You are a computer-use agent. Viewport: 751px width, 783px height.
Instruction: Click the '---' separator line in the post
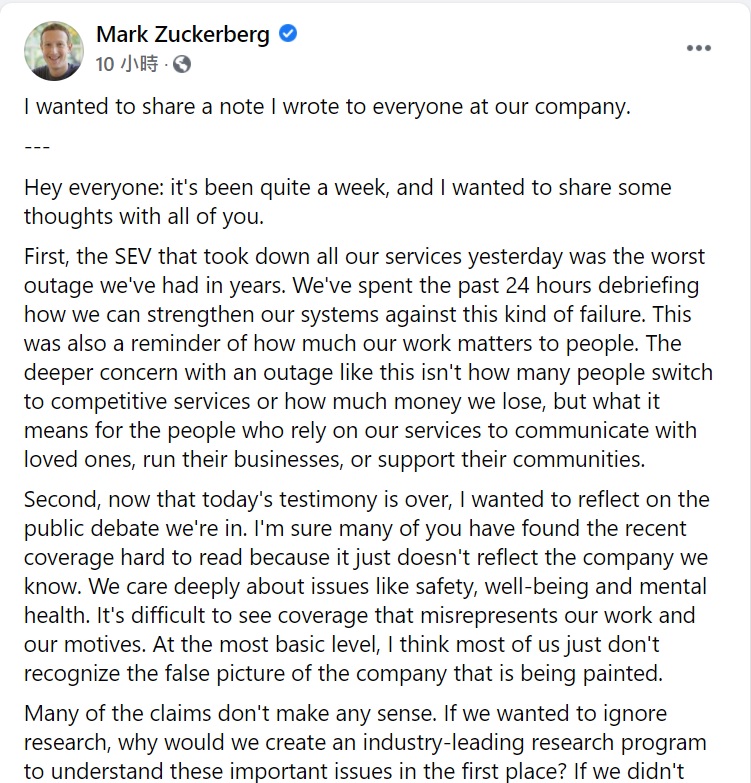coord(37,147)
